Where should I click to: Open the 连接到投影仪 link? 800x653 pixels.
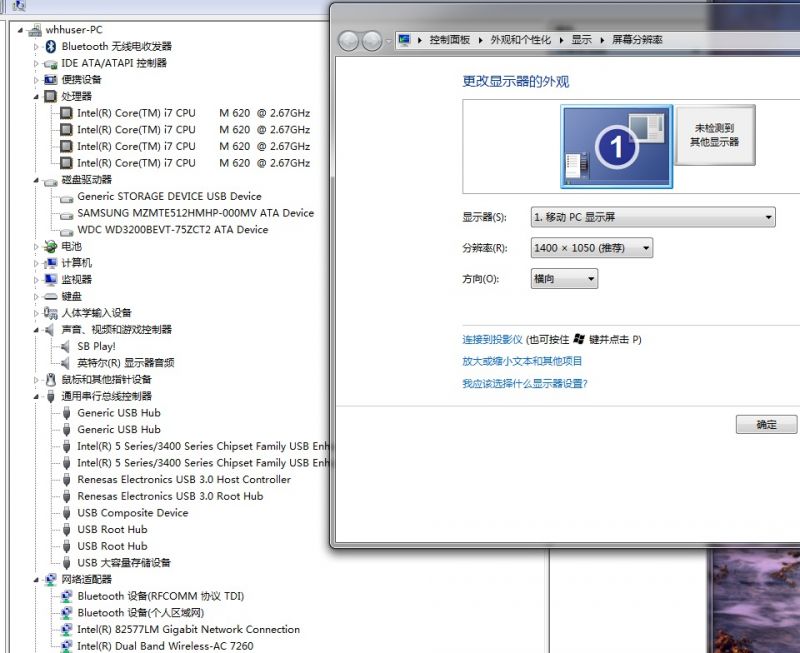click(x=492, y=340)
